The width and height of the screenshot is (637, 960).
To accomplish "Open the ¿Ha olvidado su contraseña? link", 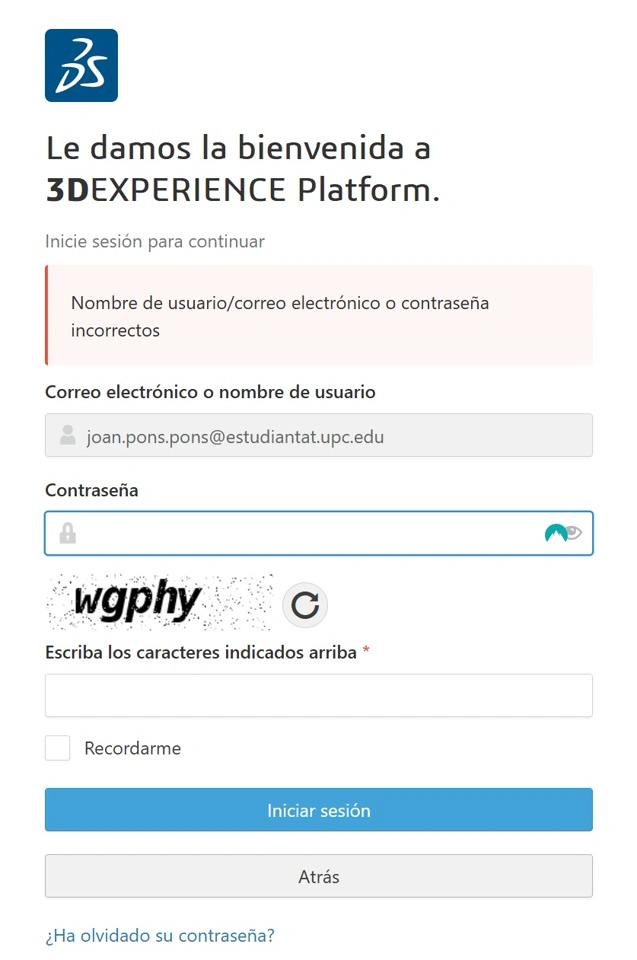I will click(x=160, y=936).
